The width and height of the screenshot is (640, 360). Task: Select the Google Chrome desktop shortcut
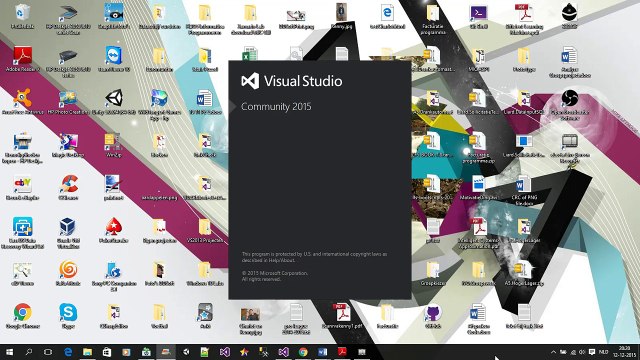point(22,316)
